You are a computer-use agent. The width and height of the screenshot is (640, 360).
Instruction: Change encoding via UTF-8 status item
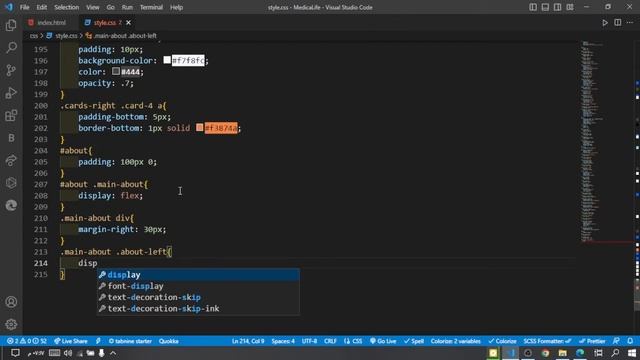(x=309, y=341)
